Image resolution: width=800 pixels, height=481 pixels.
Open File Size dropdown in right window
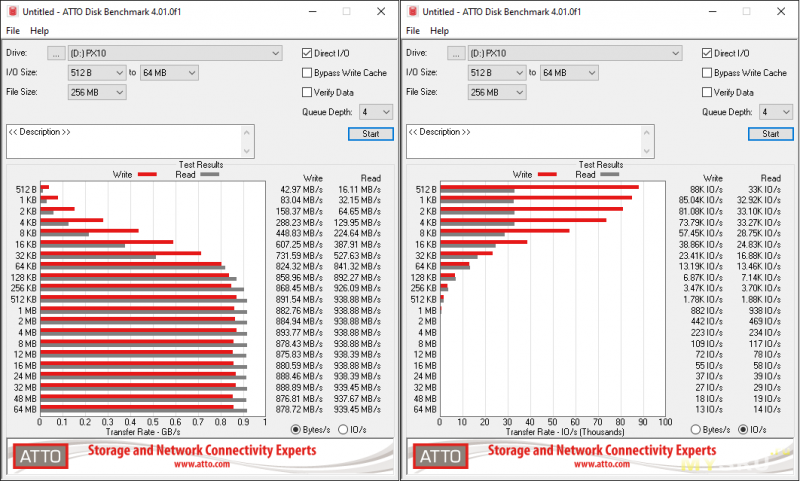[x=519, y=92]
